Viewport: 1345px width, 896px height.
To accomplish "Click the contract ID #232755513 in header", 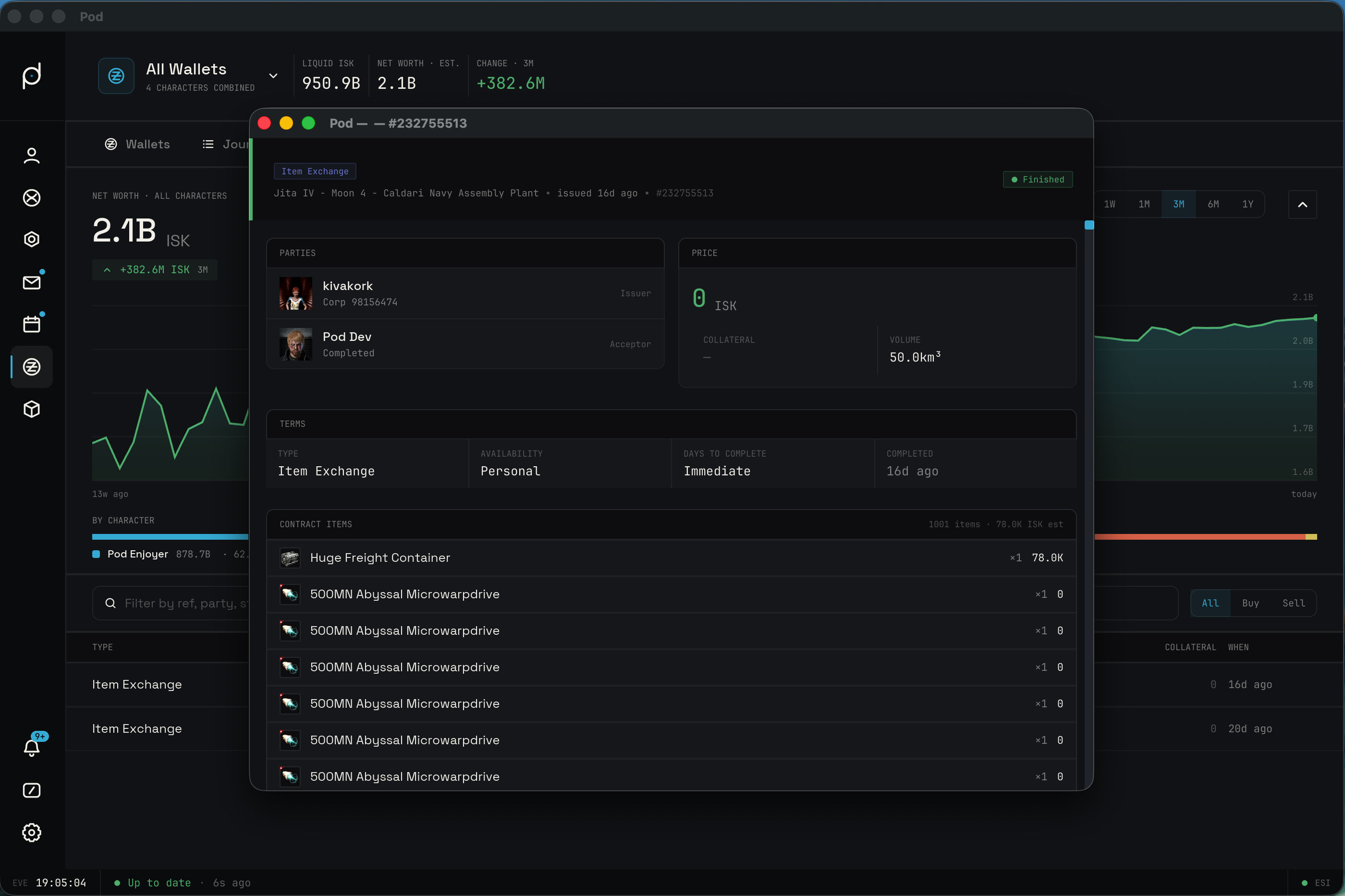I will (x=684, y=193).
